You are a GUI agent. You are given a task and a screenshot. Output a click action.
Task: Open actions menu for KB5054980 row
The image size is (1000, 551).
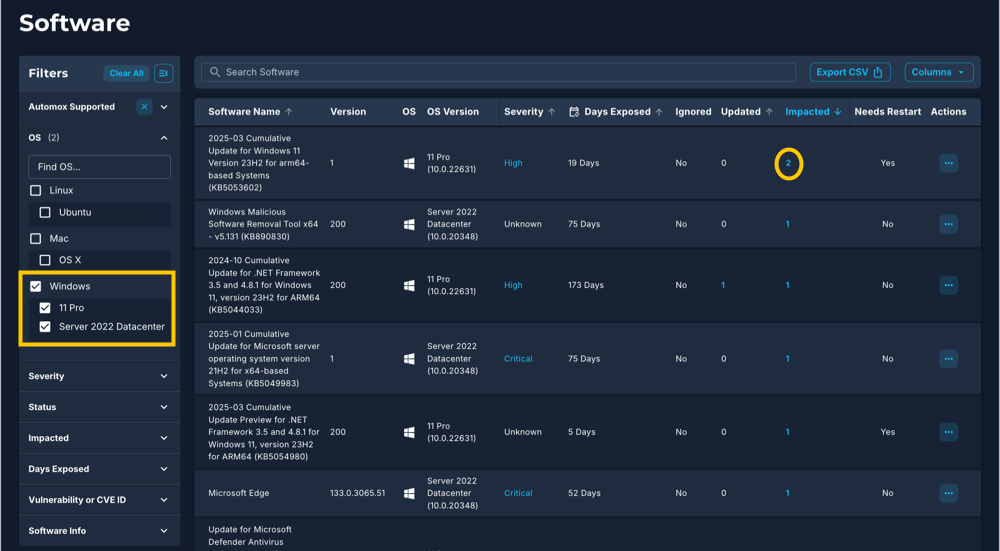(948, 432)
